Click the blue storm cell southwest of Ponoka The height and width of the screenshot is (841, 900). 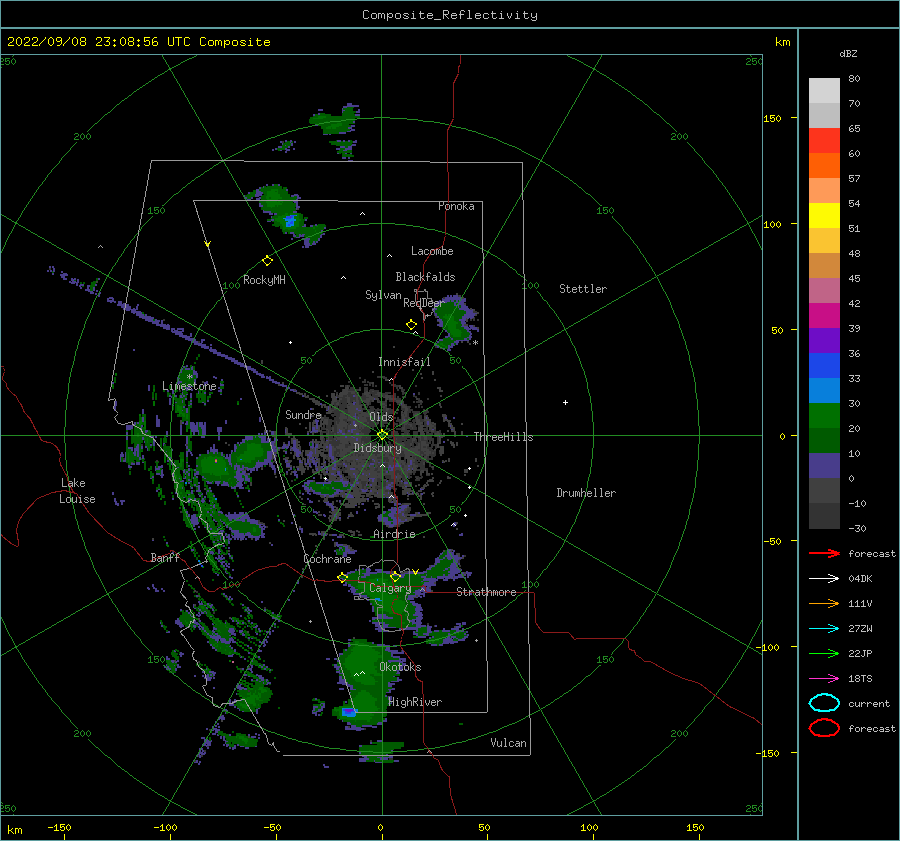click(289, 221)
